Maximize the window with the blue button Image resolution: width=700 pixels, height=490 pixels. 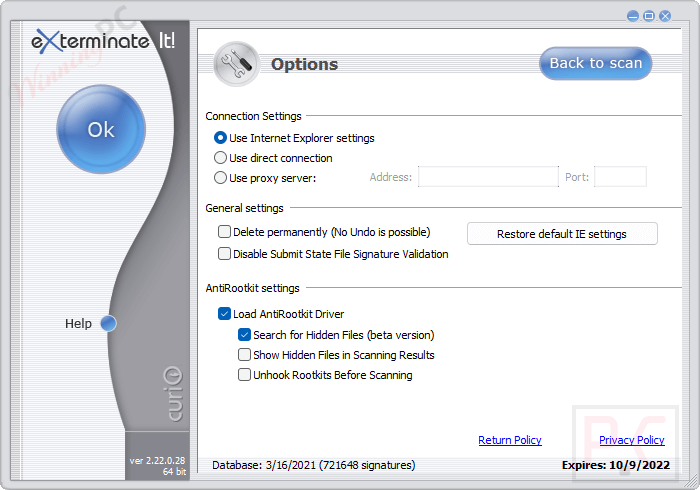[x=649, y=17]
